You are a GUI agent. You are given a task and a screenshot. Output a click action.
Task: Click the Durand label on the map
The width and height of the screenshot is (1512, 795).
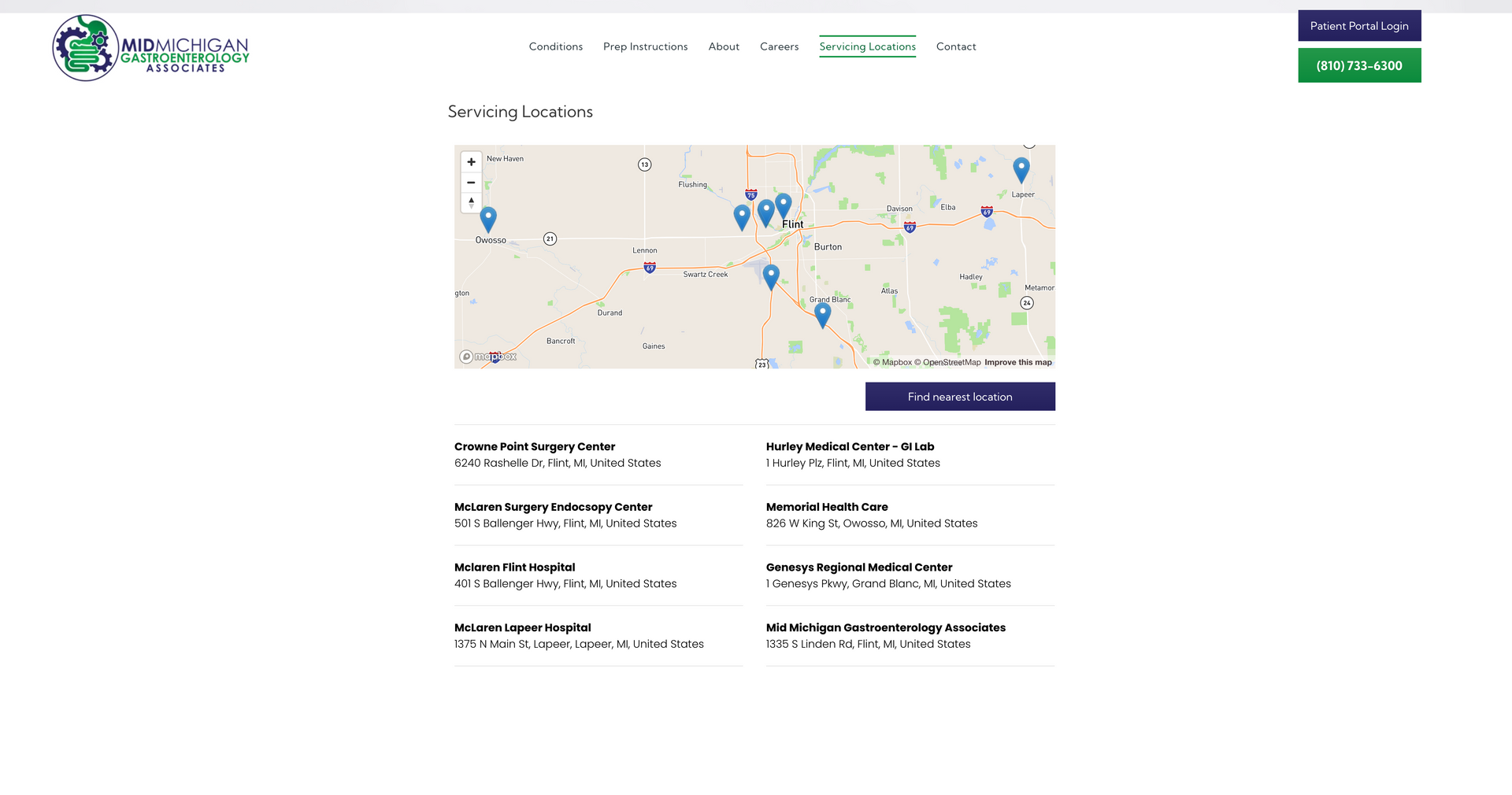click(610, 313)
